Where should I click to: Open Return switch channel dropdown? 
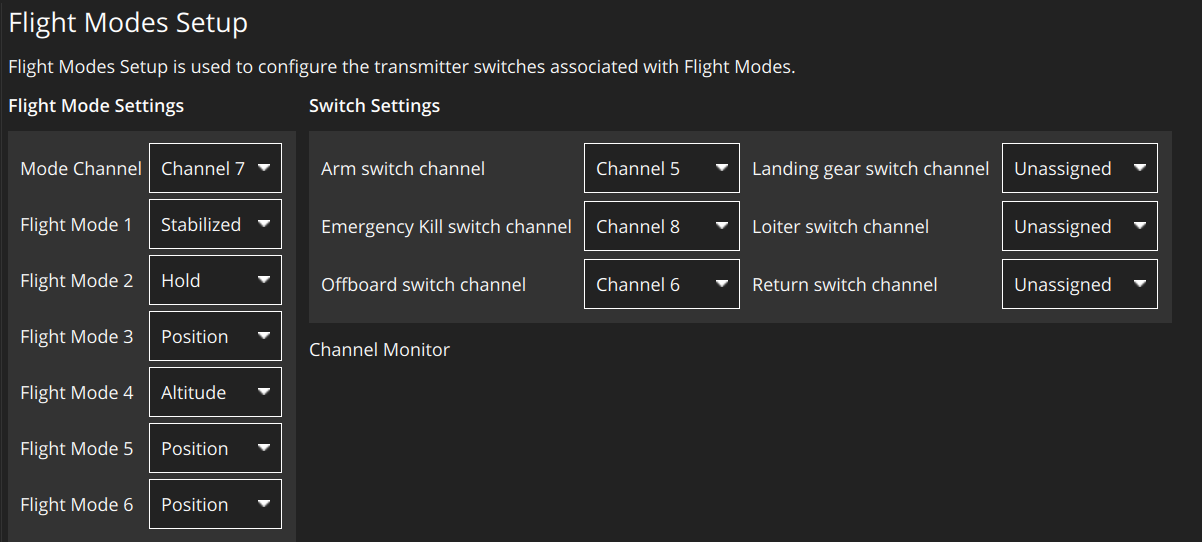pyautogui.click(x=1080, y=284)
